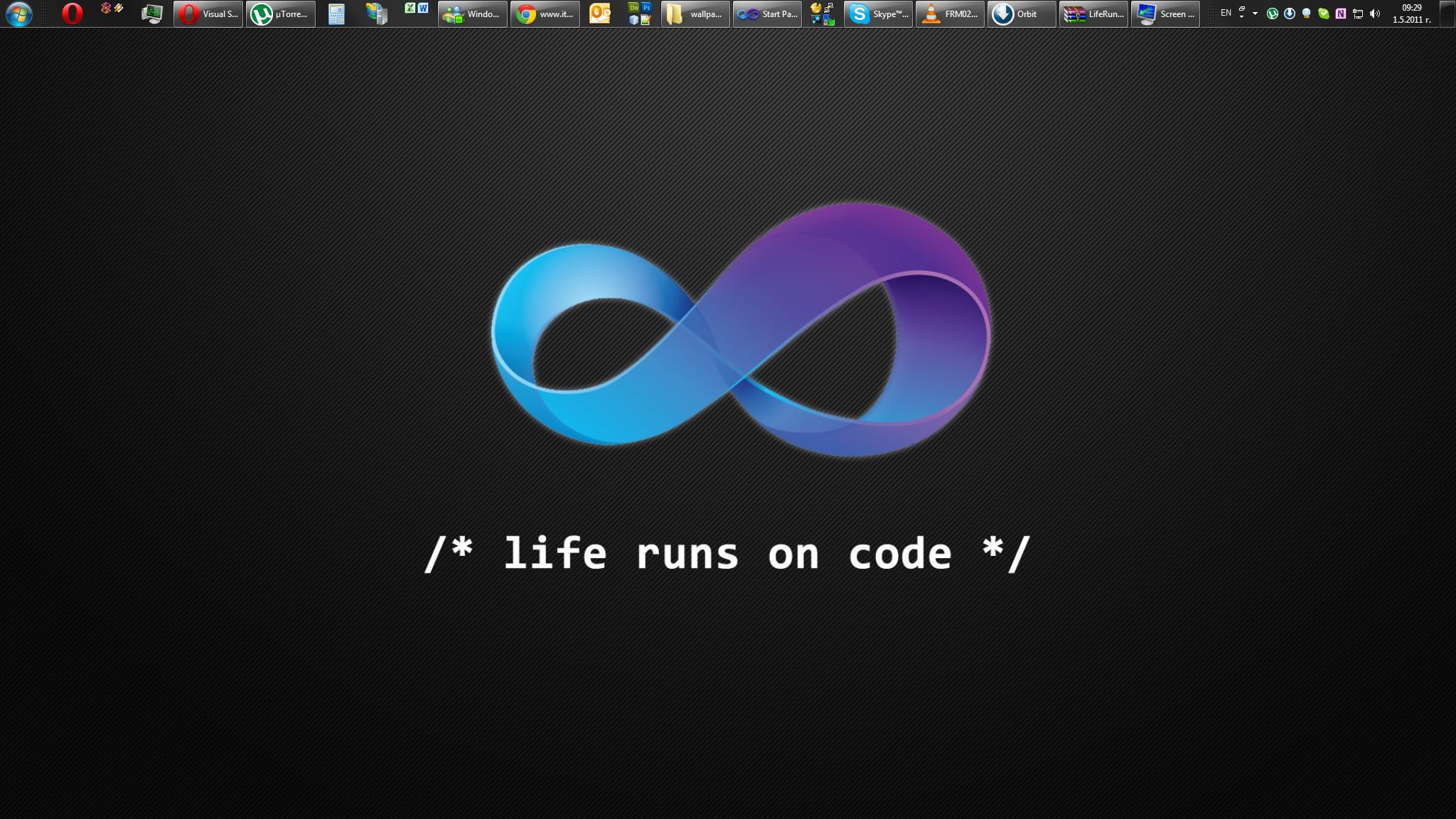Open the Orbit downloader window
Screen dimensions: 1456x819
click(x=1022, y=14)
